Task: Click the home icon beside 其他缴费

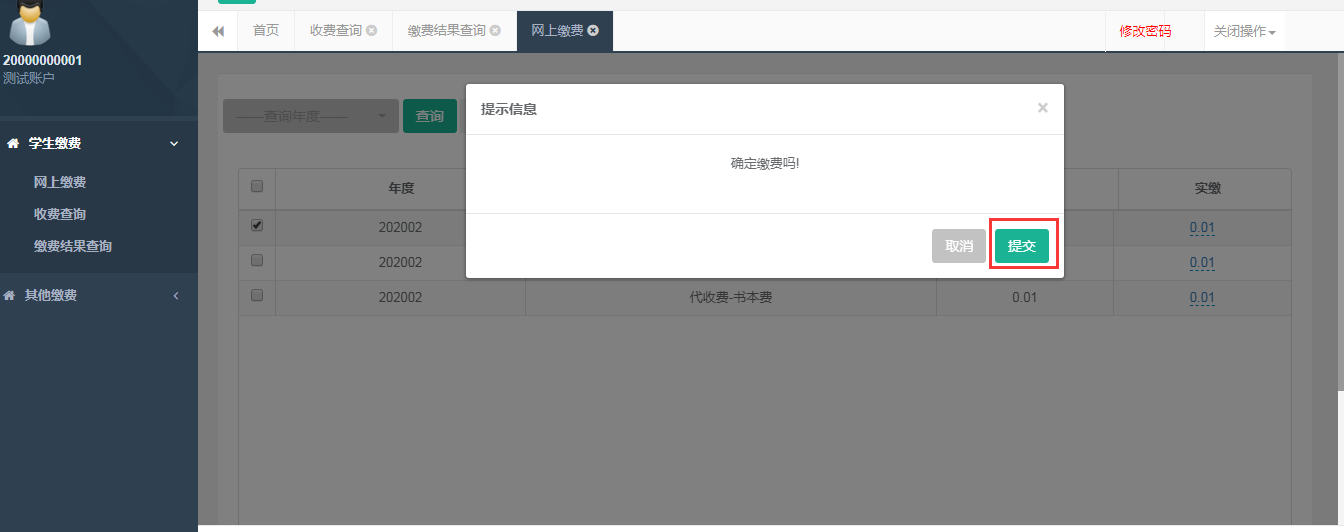Action: tap(10, 296)
